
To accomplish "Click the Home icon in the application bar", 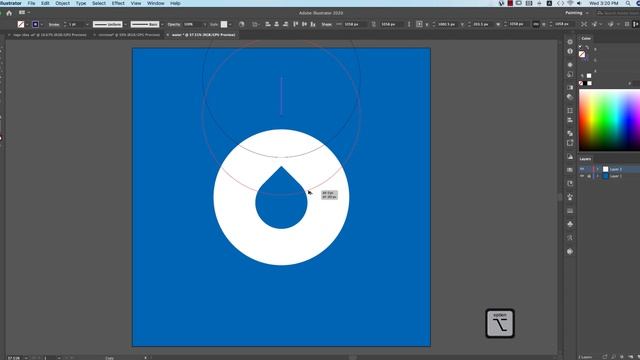I will click(x=9, y=13).
